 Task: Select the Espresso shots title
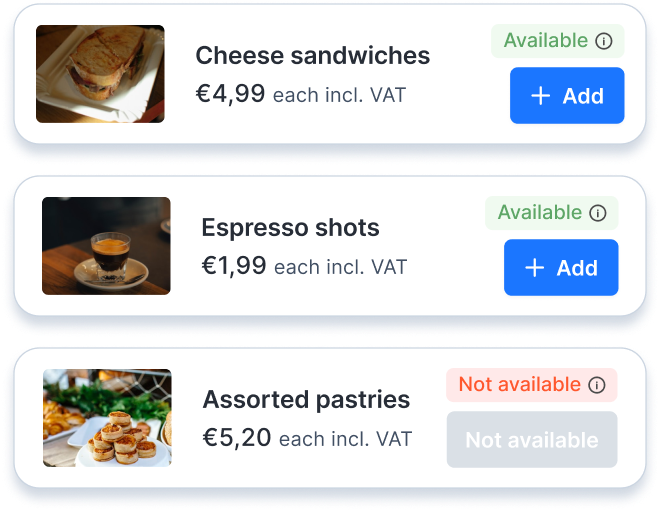click(x=290, y=227)
